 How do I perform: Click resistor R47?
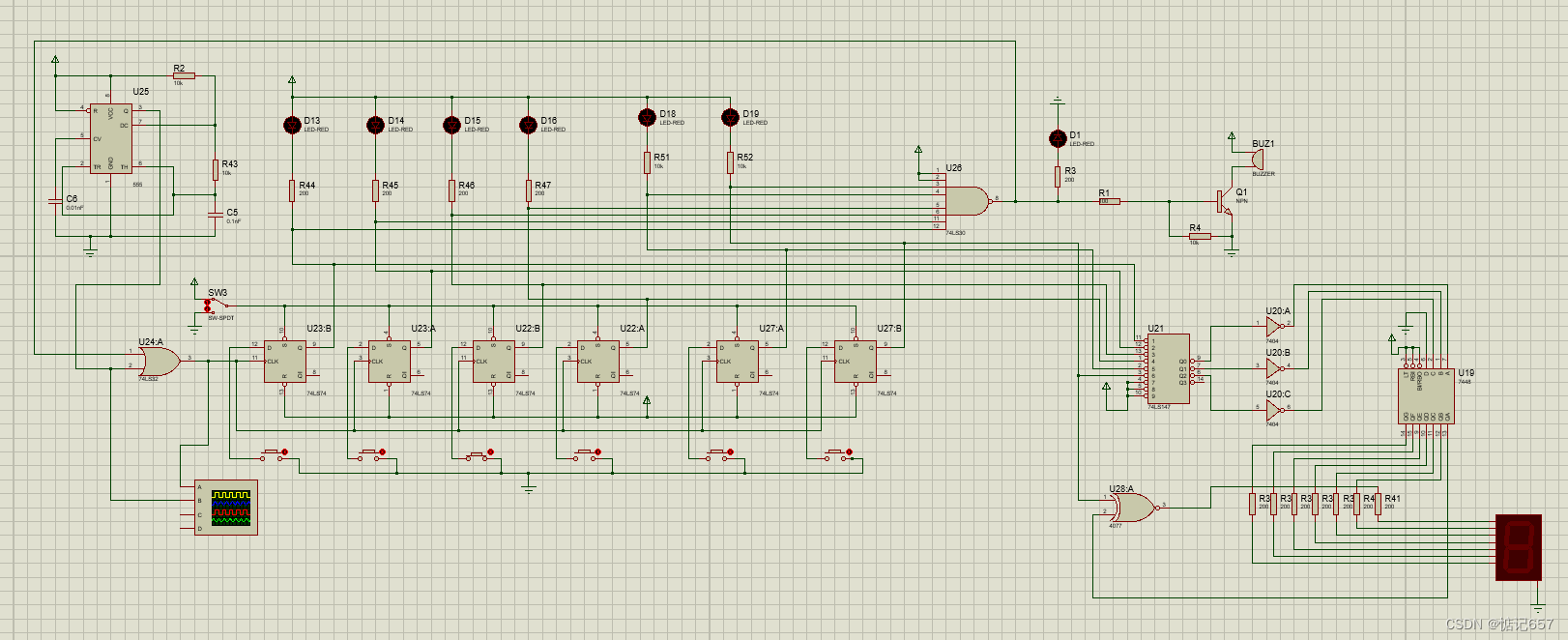[x=528, y=189]
